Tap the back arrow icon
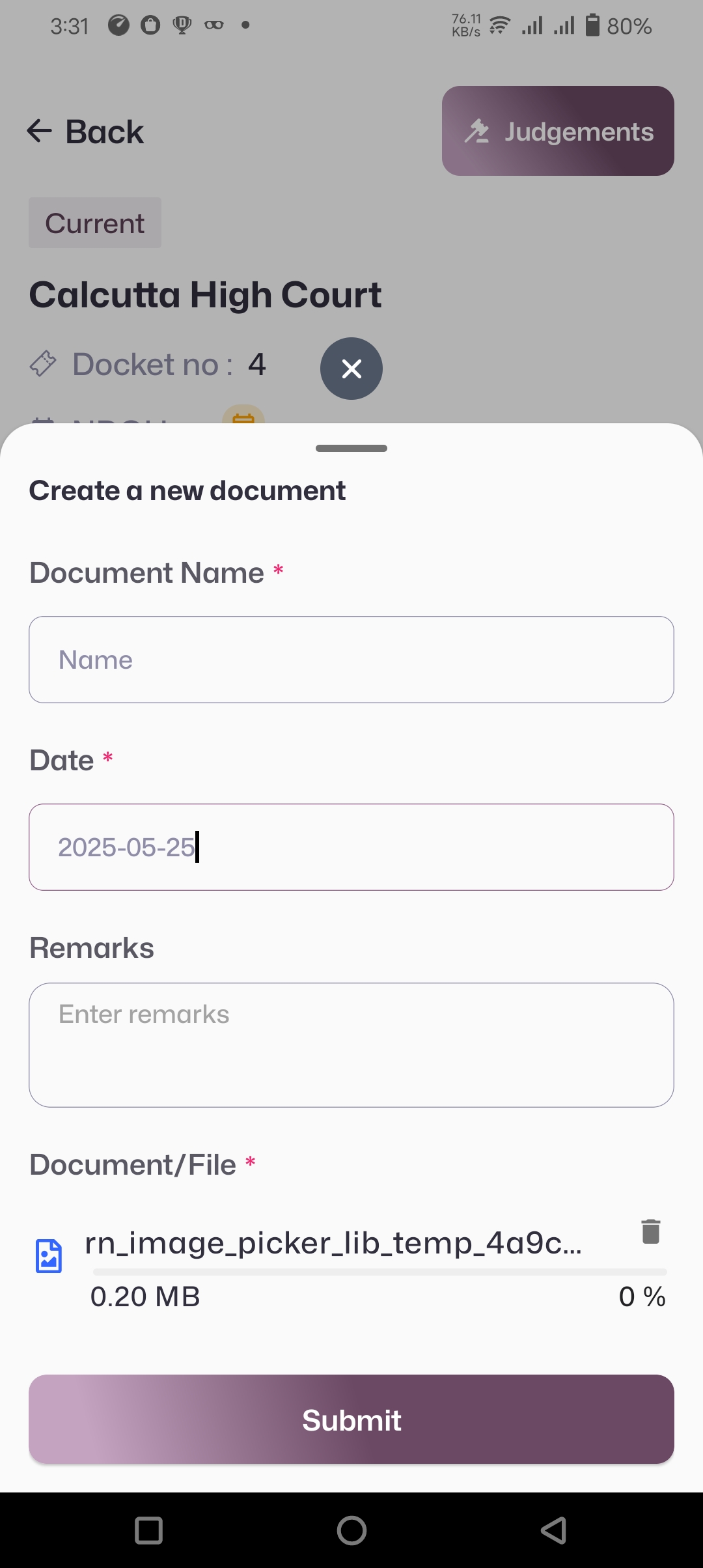Viewport: 703px width, 1568px height. 39,132
